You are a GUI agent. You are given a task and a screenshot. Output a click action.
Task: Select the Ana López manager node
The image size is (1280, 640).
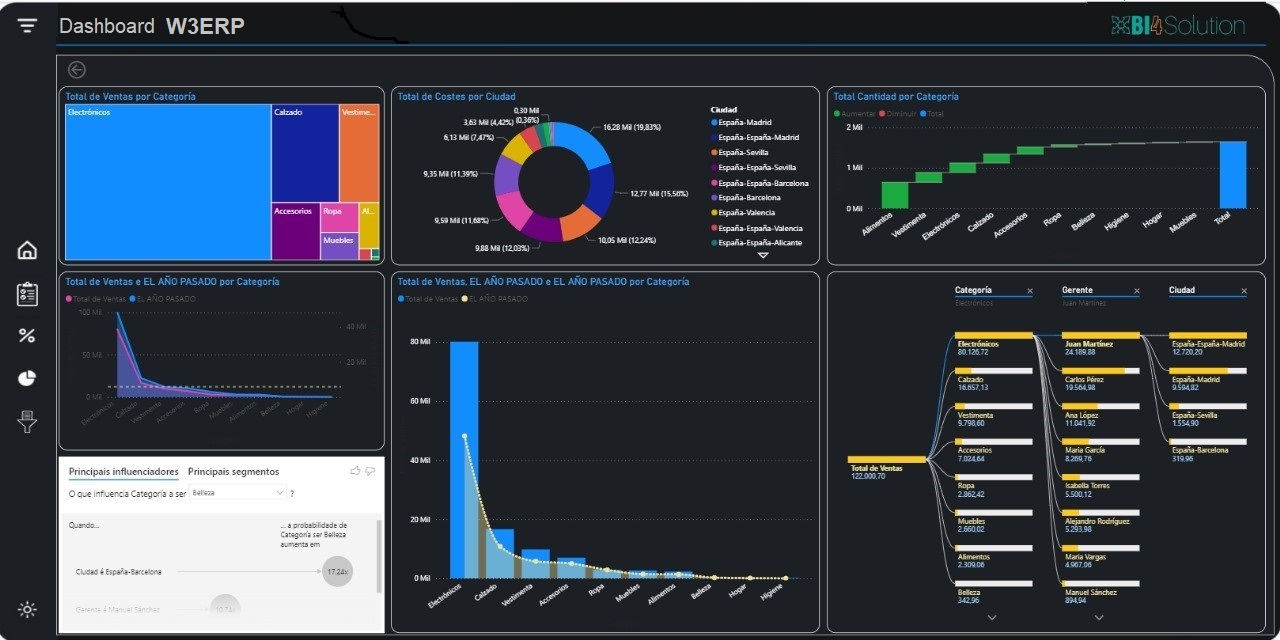point(1100,415)
